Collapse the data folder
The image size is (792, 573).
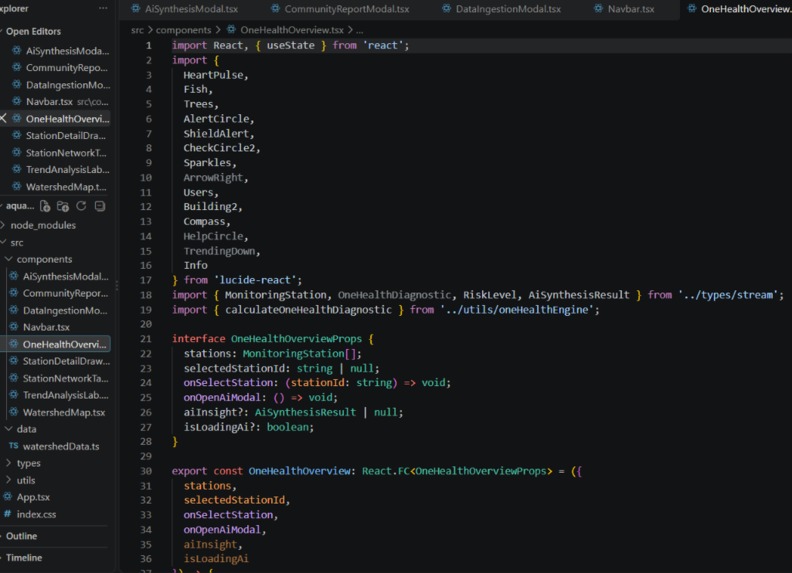[x=26, y=429]
